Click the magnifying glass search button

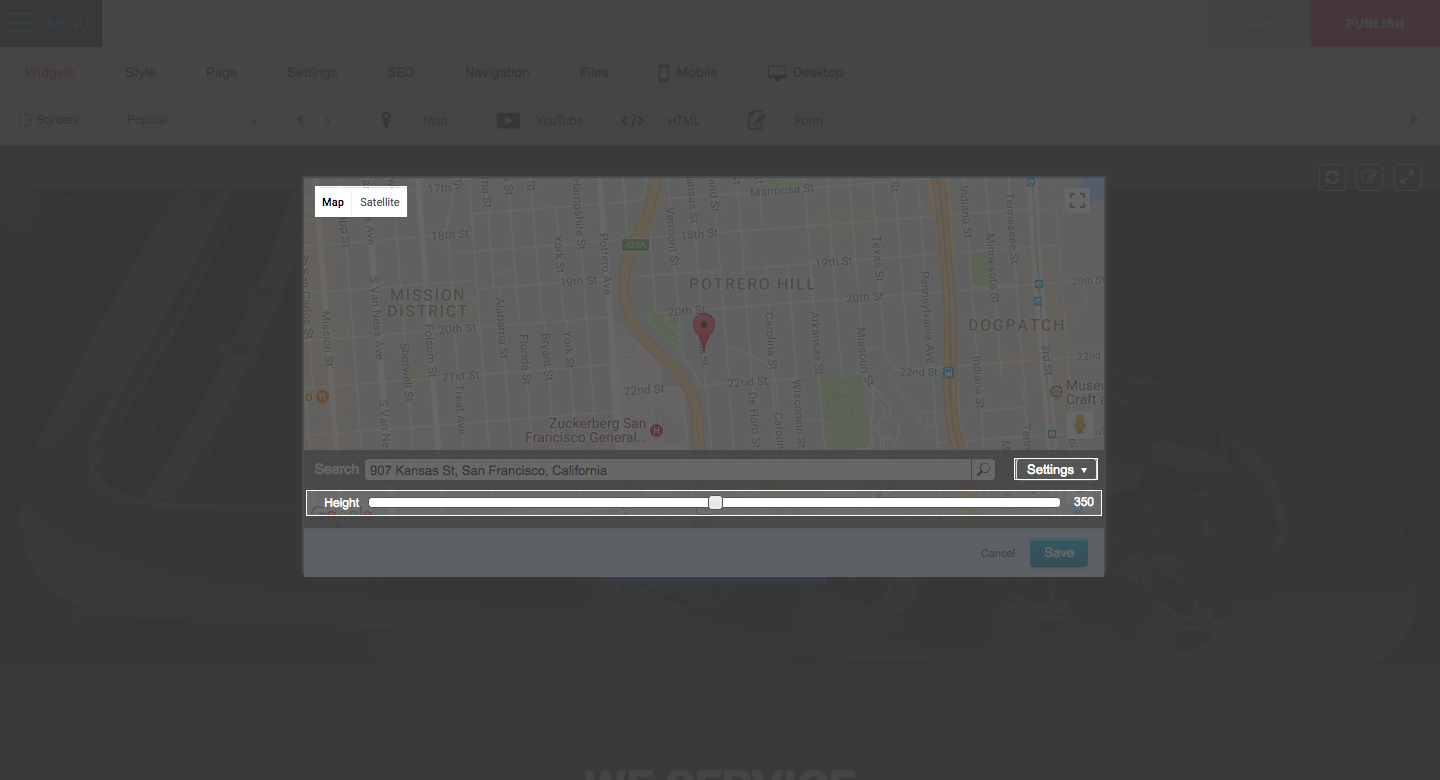click(983, 470)
